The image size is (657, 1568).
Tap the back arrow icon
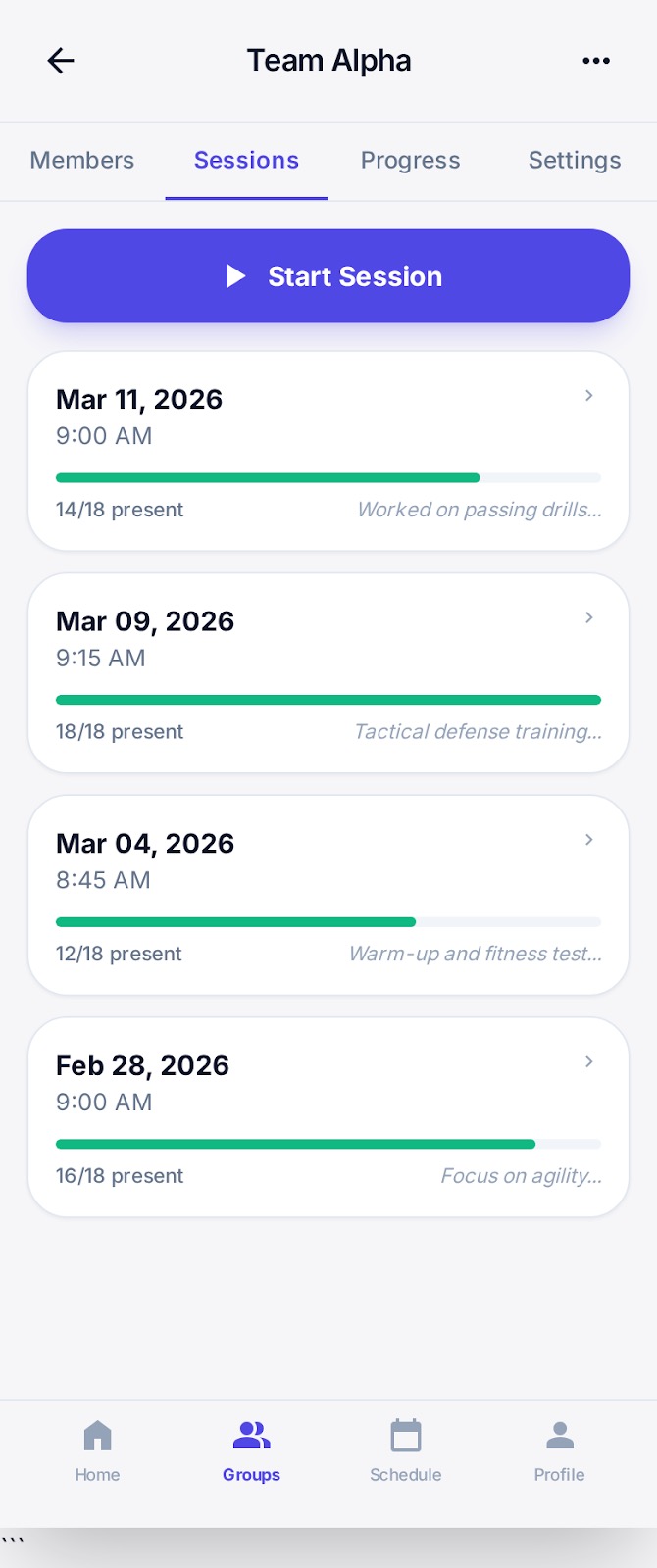(61, 61)
